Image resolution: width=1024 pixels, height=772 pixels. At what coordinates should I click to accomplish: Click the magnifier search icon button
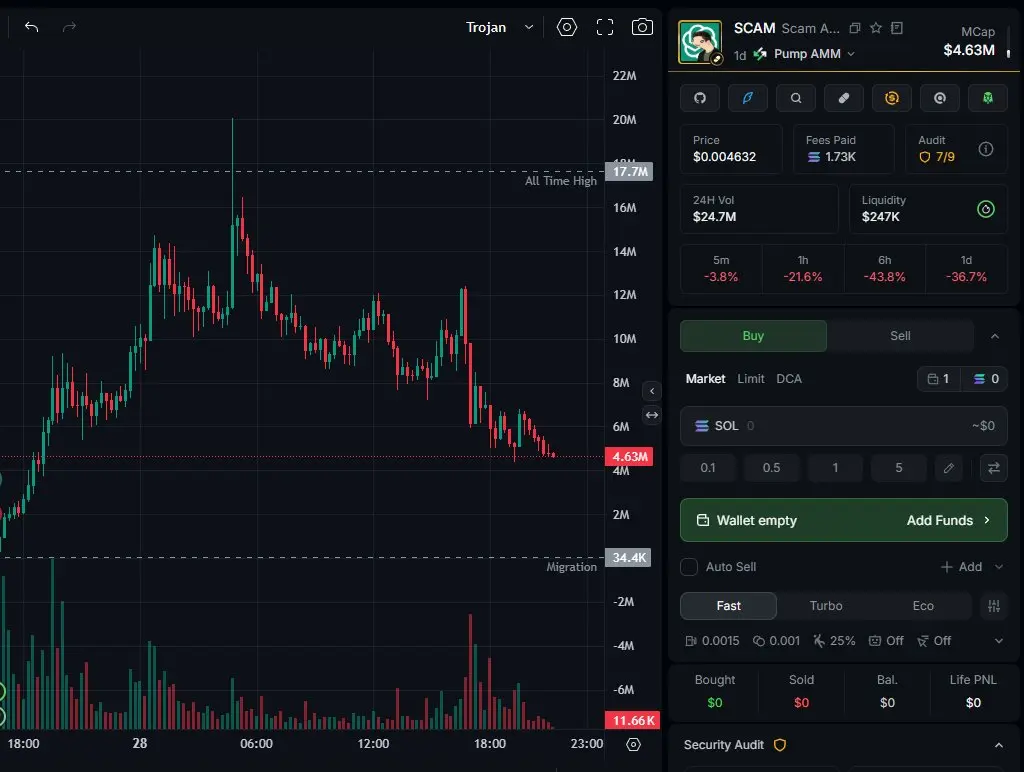pos(795,98)
